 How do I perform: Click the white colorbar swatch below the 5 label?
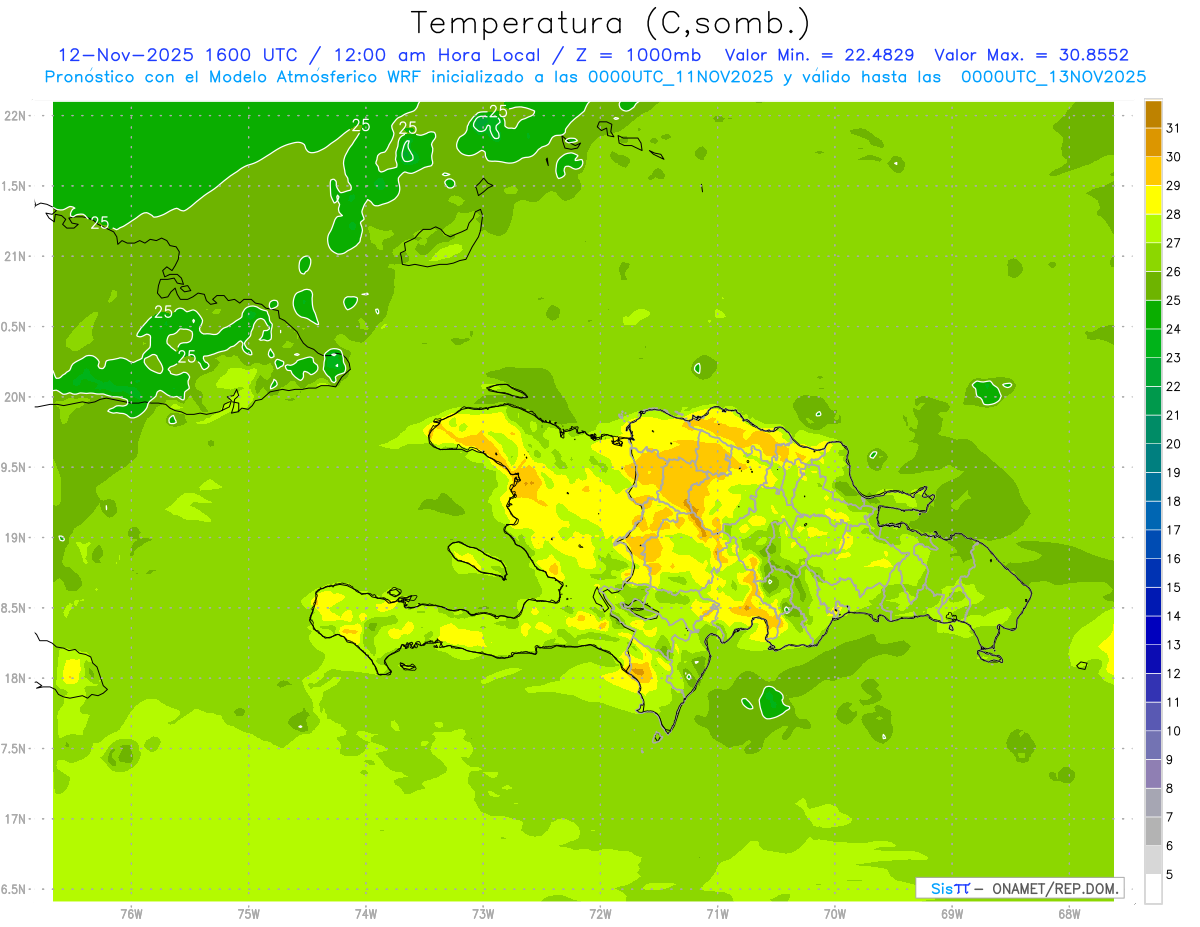click(x=1153, y=888)
